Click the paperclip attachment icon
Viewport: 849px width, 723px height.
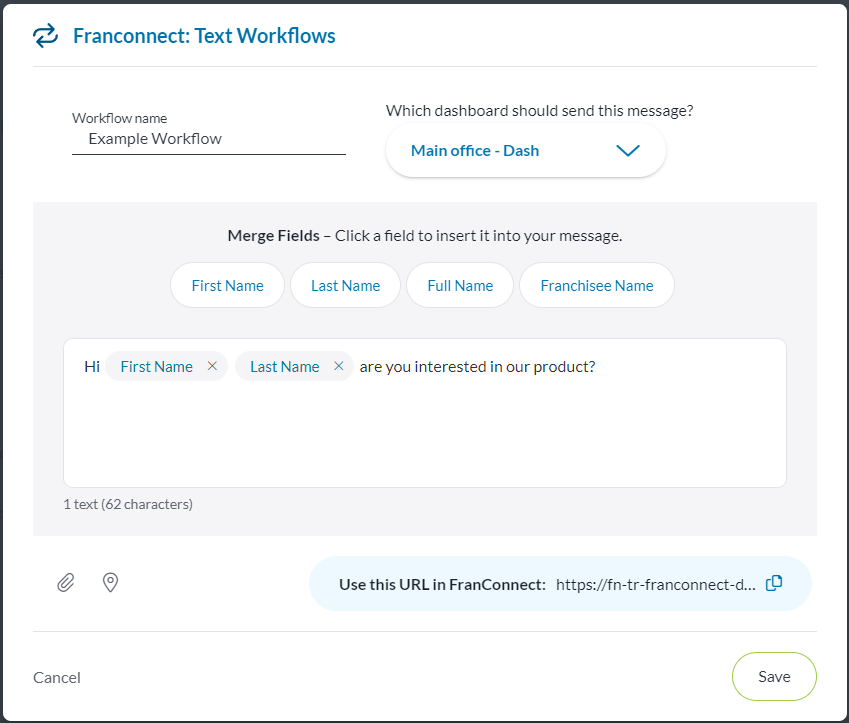pos(65,582)
